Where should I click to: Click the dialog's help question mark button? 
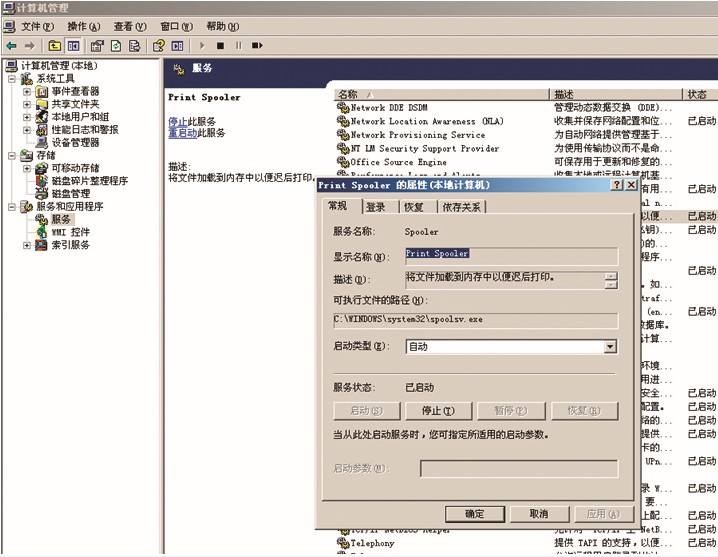(x=617, y=185)
